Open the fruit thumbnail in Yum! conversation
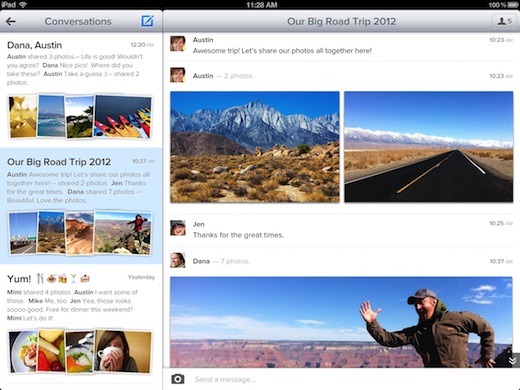520x390 pixels. point(51,351)
